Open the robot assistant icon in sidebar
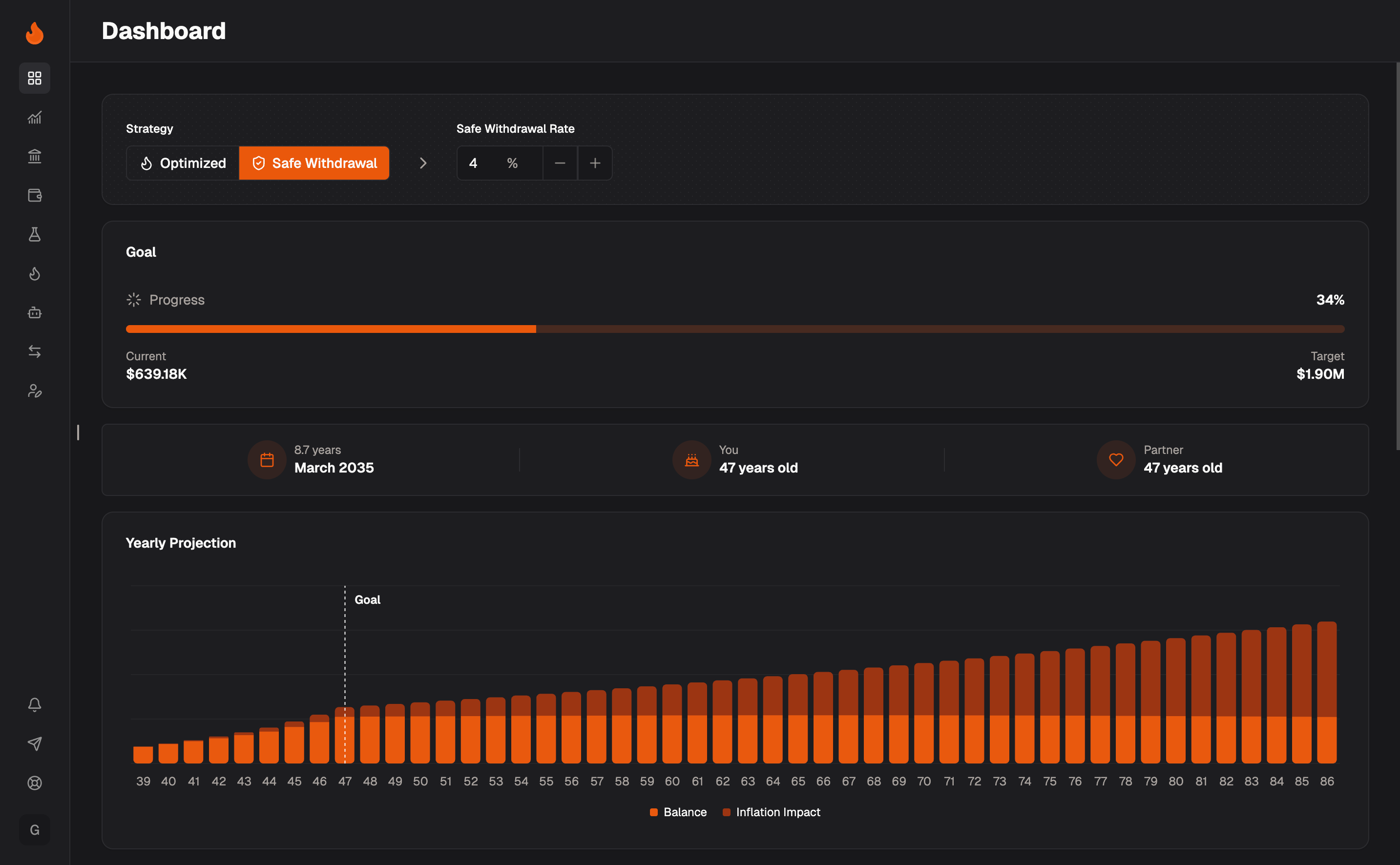Viewport: 1400px width, 865px height. (34, 313)
